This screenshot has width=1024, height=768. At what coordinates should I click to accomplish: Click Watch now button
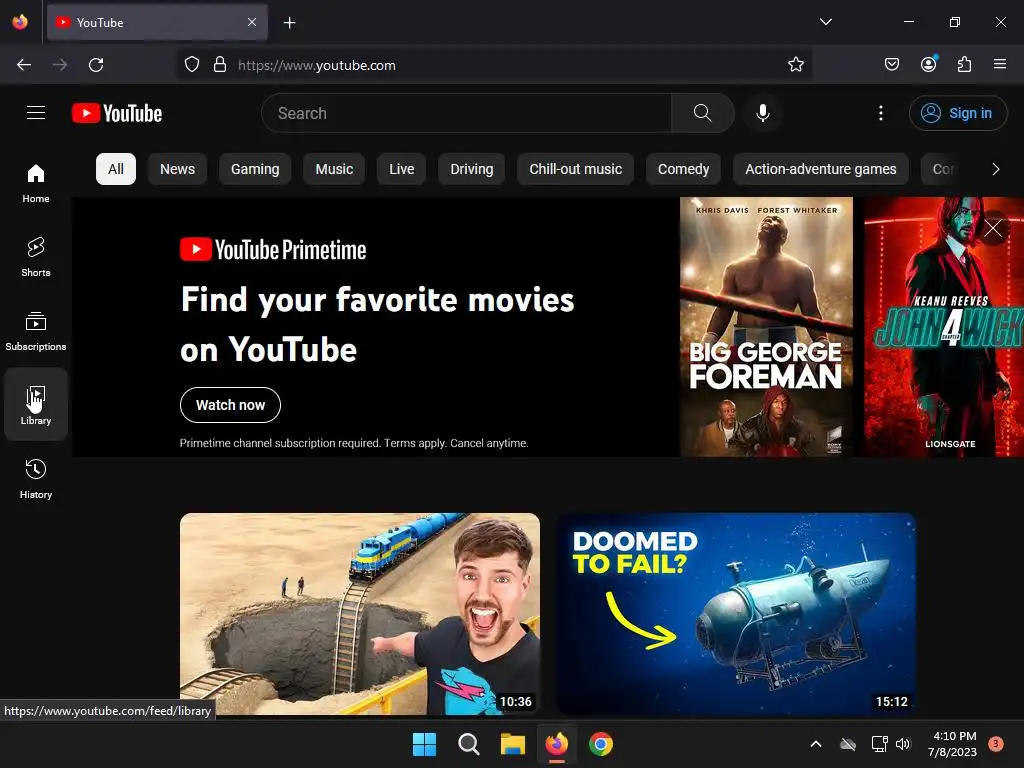point(231,405)
